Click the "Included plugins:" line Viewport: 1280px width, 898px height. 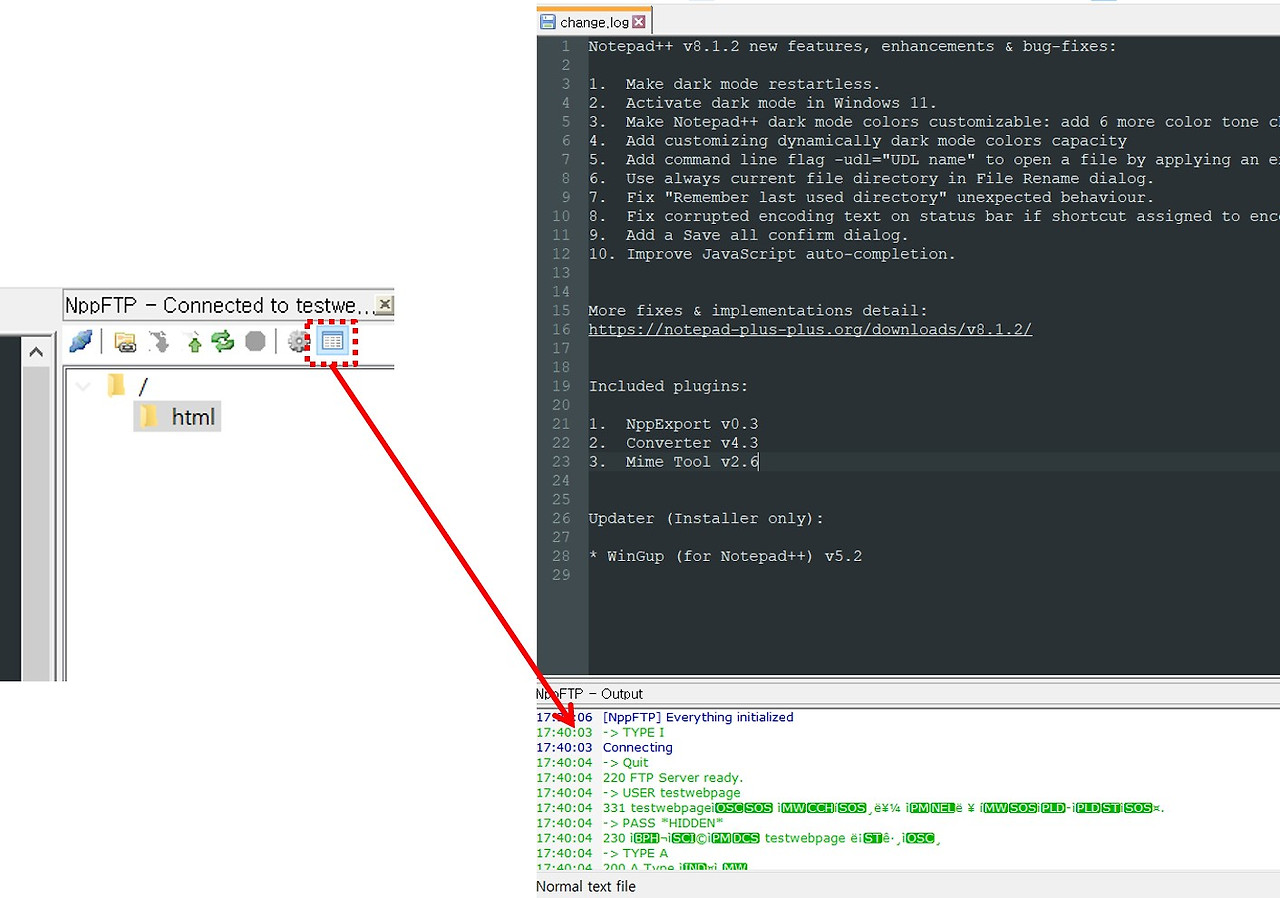(668, 387)
